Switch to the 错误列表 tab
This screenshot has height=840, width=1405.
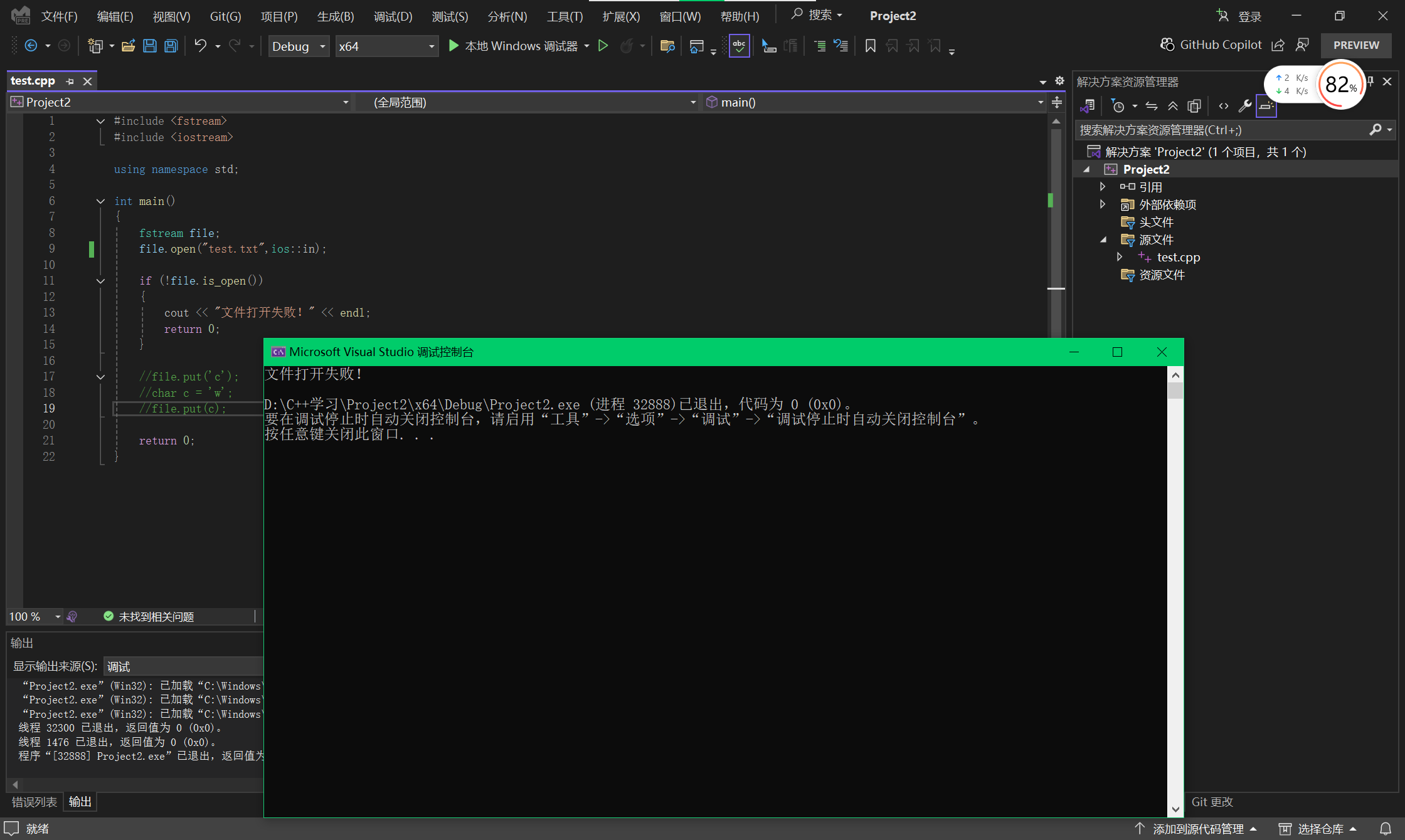click(x=34, y=802)
